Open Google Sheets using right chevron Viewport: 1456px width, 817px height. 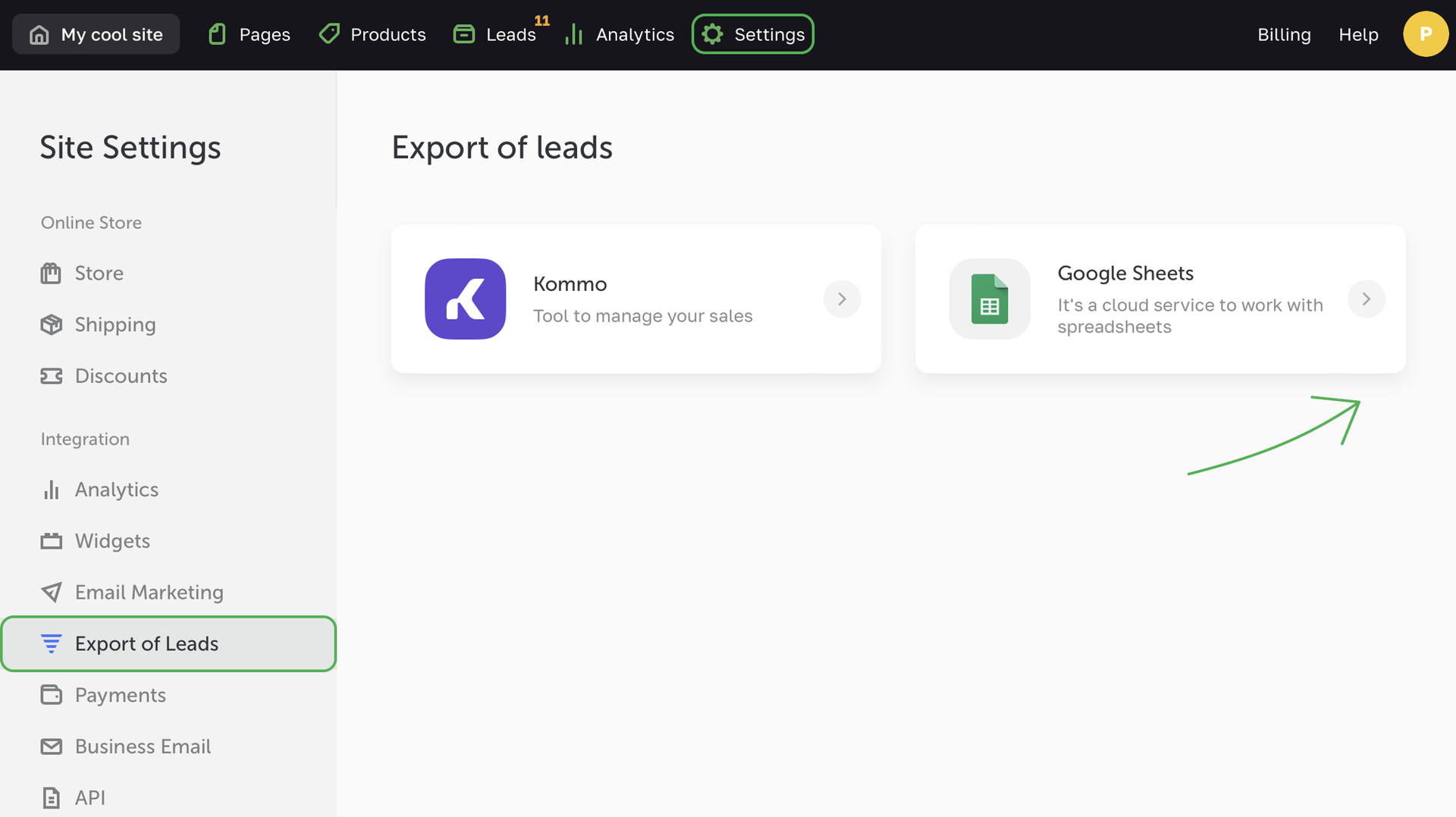(x=1366, y=299)
